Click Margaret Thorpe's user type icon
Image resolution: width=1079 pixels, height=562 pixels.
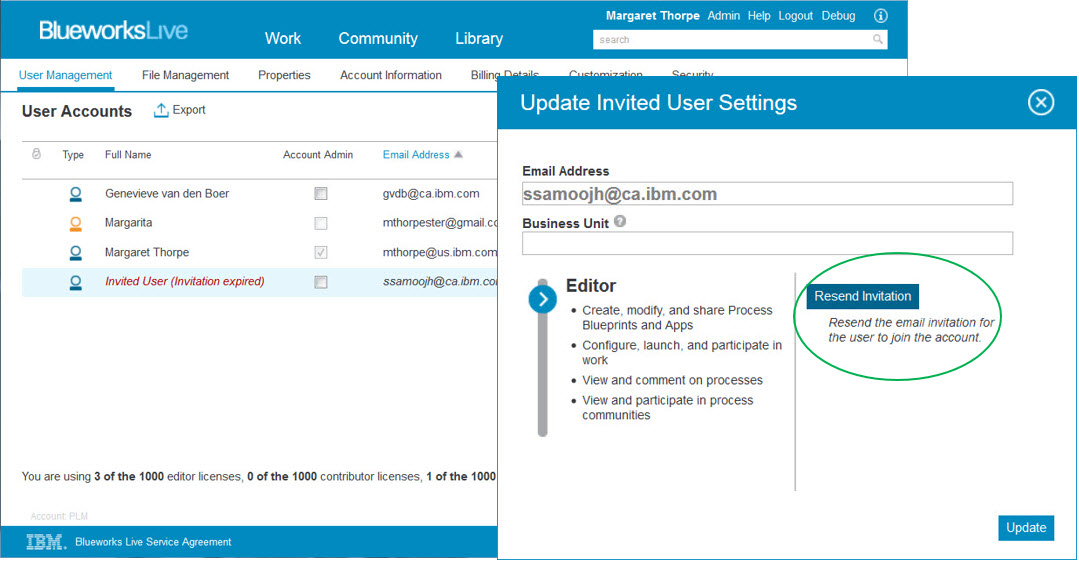(x=76, y=253)
